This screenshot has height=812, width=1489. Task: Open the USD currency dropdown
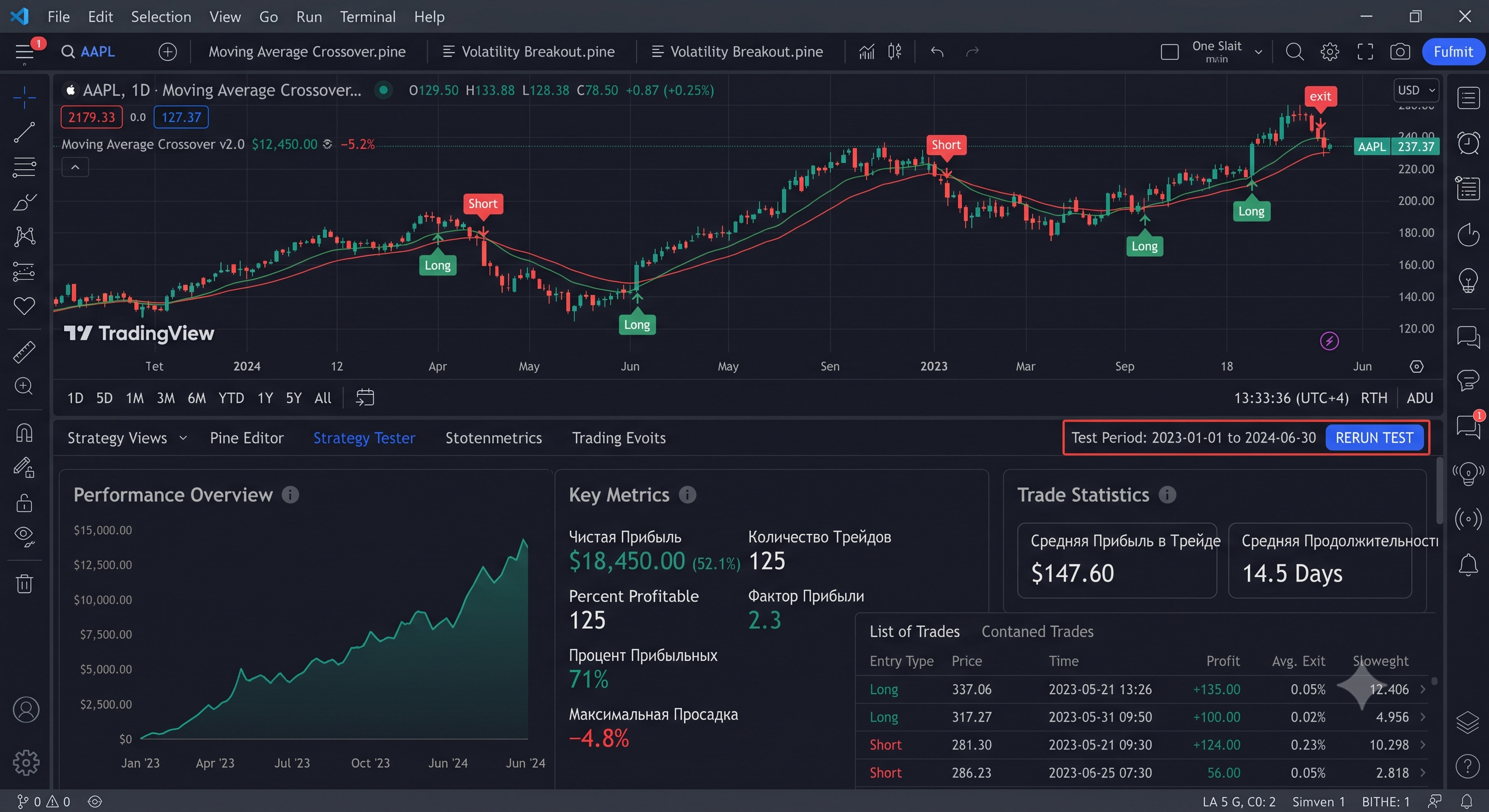point(1416,90)
